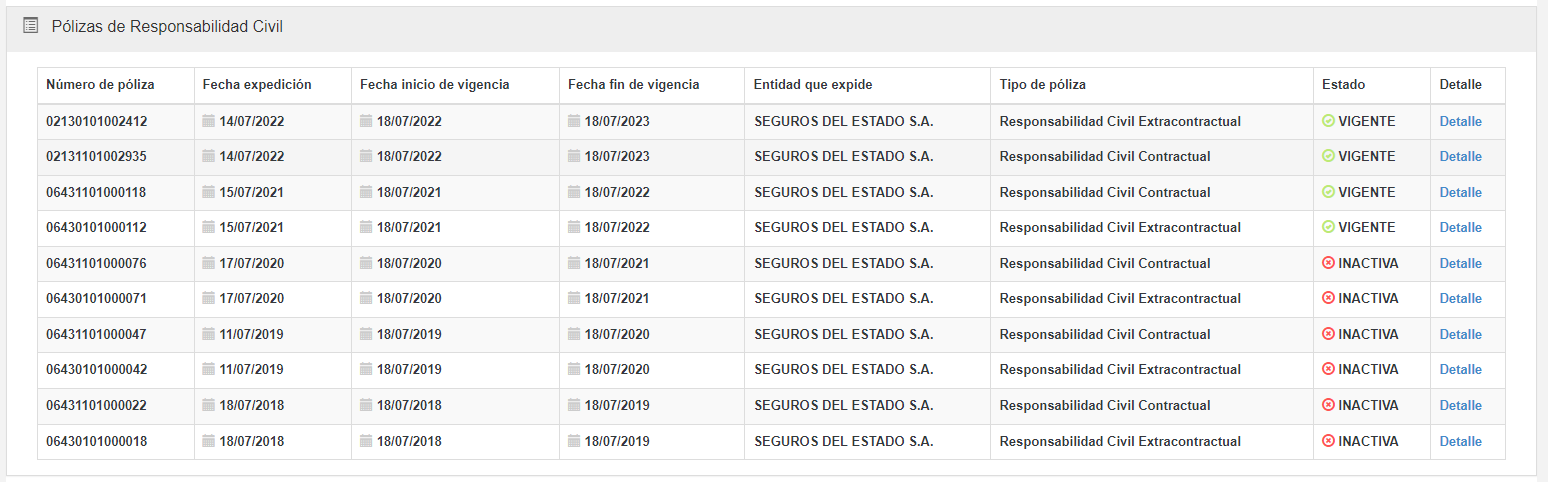Click green VIGENTE check icon for policy 02131101002935
The height and width of the screenshot is (482, 1548).
(1328, 156)
